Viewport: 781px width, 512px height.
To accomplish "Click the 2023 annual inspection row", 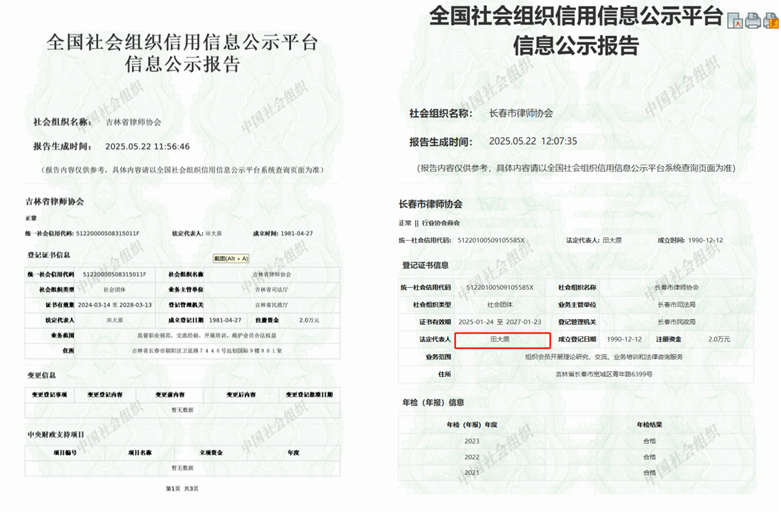I will pyautogui.click(x=472, y=440).
